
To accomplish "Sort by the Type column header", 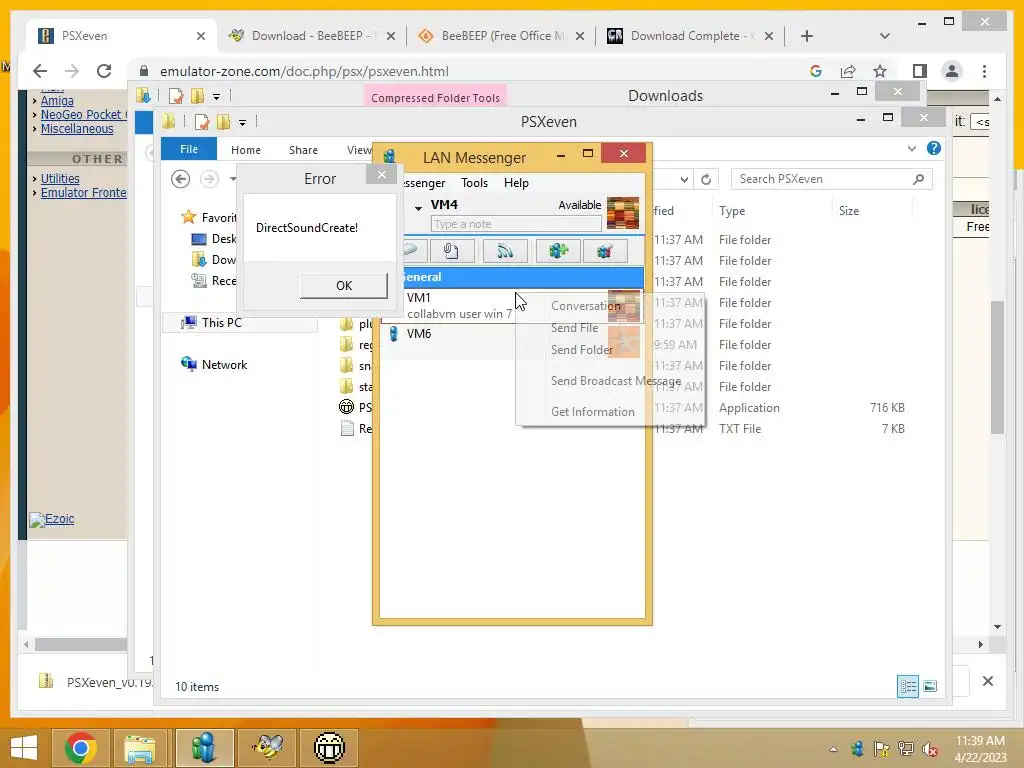I will (731, 211).
